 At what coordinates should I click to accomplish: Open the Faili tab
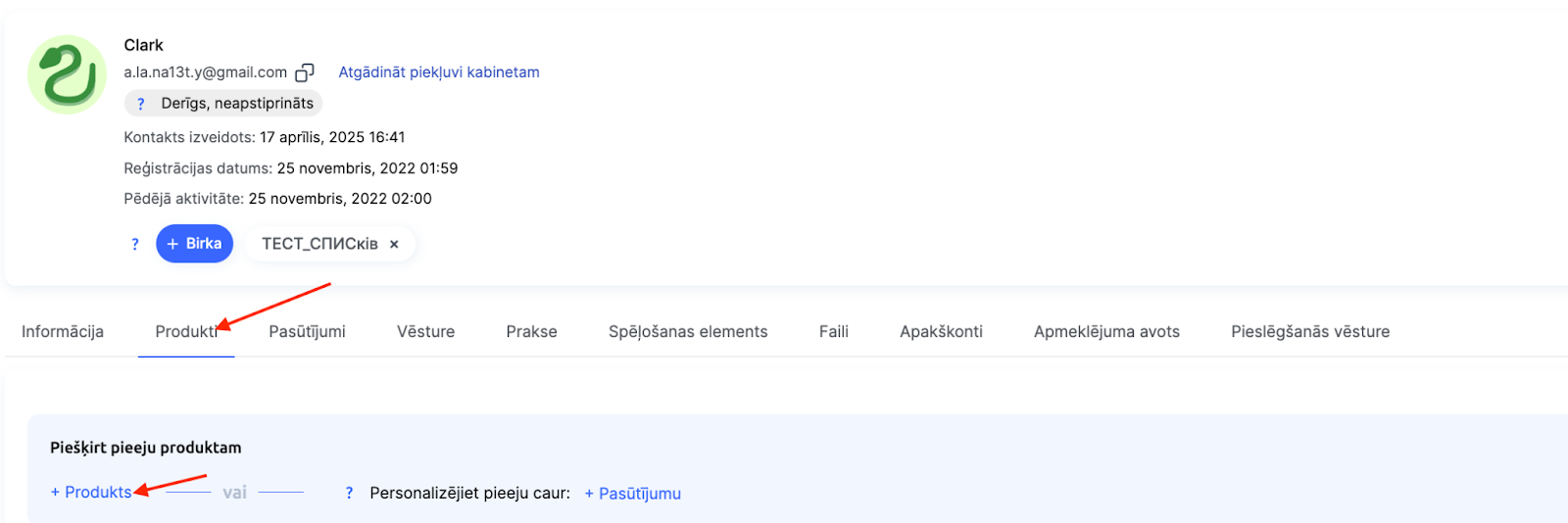[834, 332]
